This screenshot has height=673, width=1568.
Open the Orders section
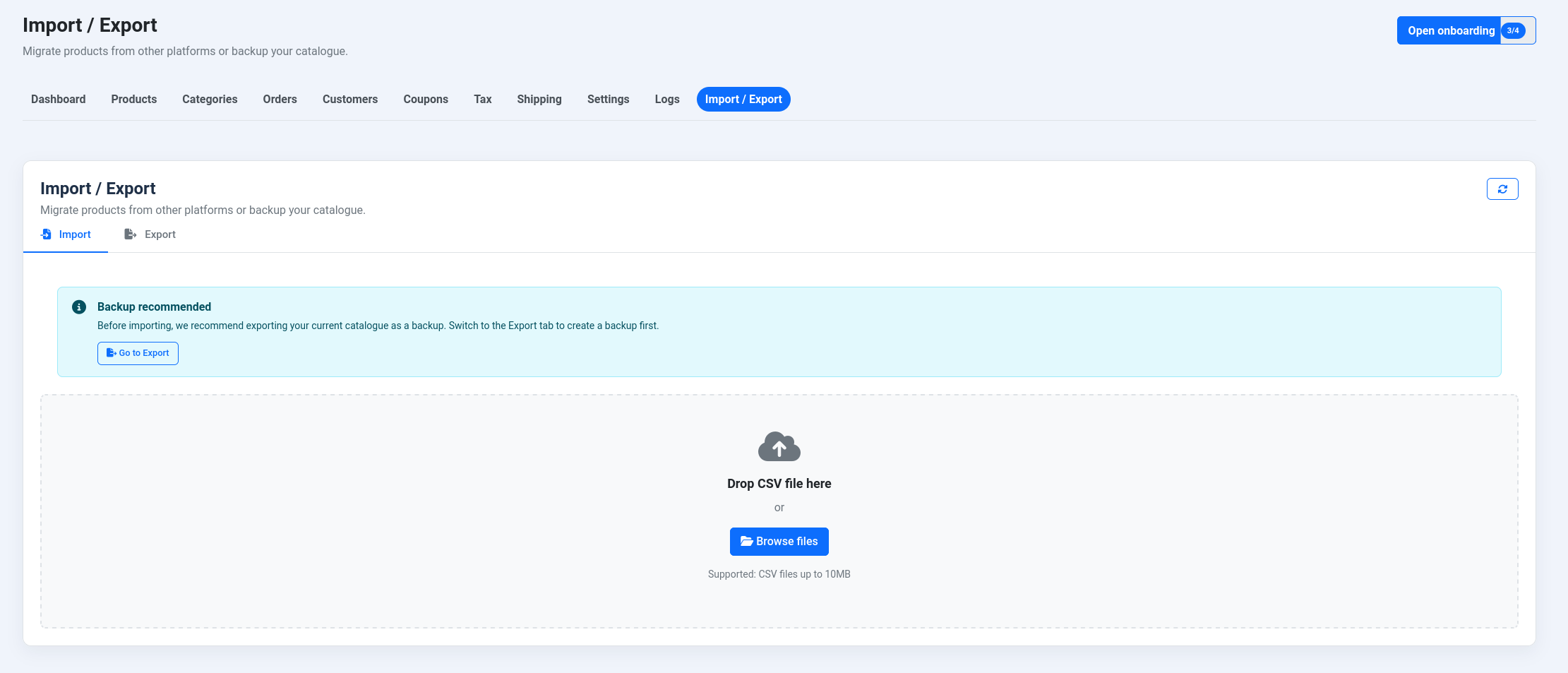(280, 99)
